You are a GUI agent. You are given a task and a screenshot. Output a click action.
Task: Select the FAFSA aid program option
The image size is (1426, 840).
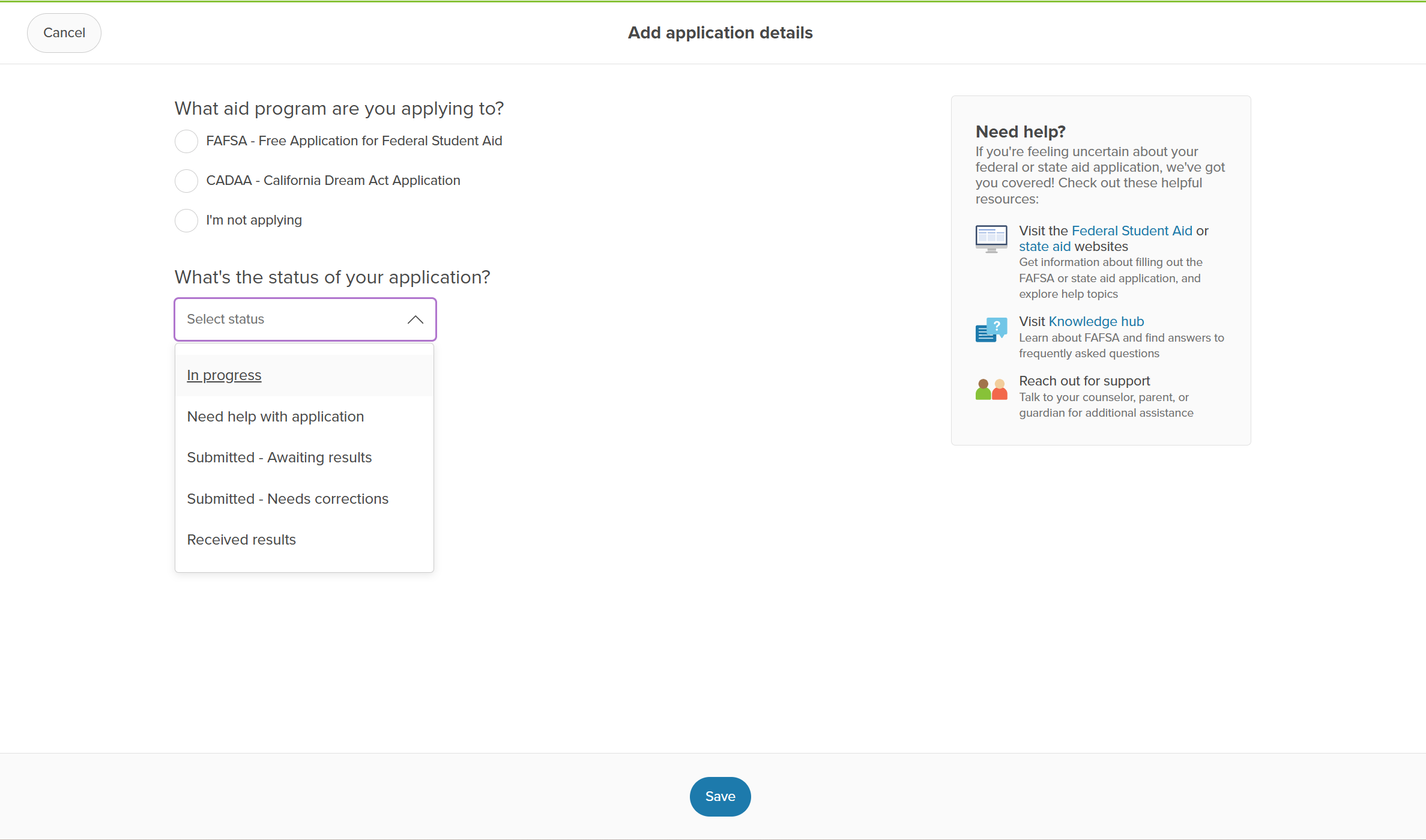(186, 141)
